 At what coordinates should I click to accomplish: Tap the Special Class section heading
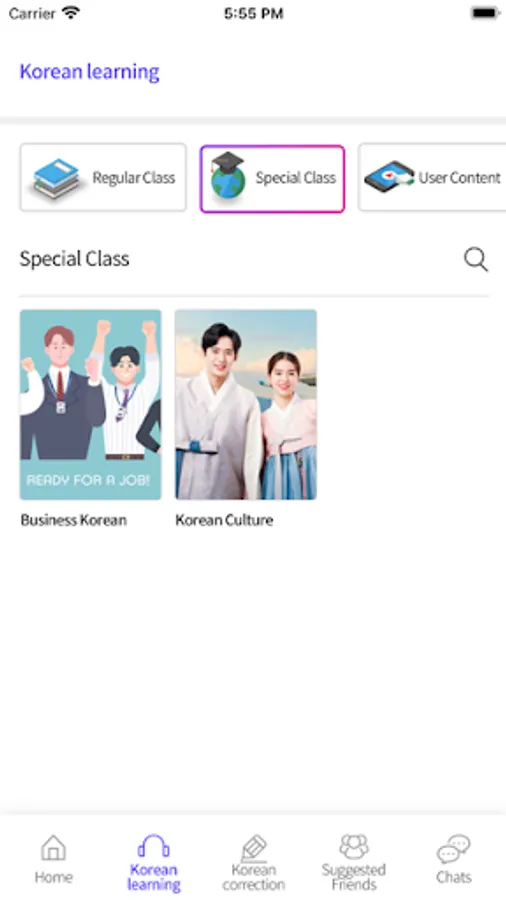coord(75,259)
